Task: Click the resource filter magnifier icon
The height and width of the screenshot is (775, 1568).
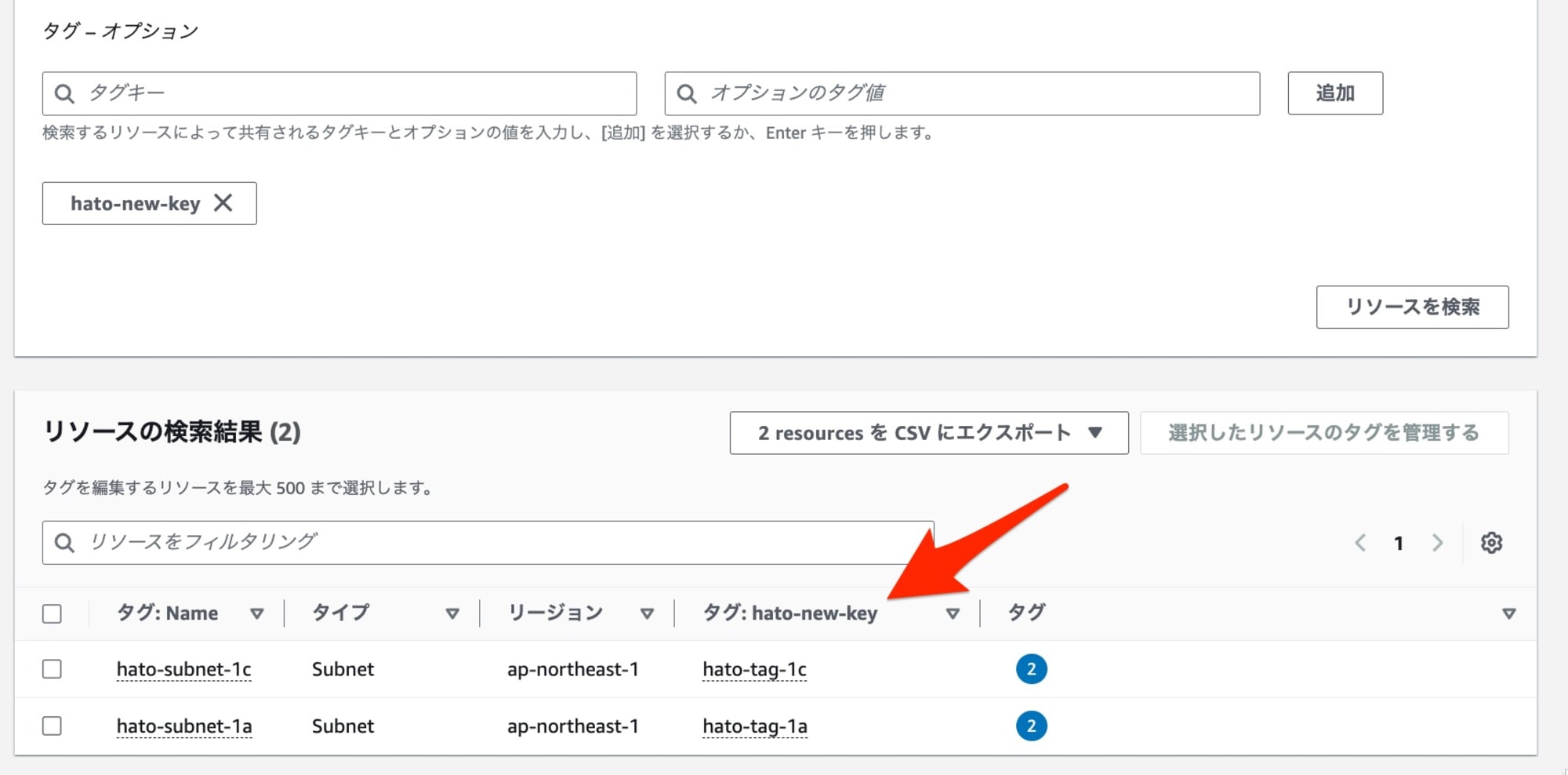Action: click(x=64, y=543)
